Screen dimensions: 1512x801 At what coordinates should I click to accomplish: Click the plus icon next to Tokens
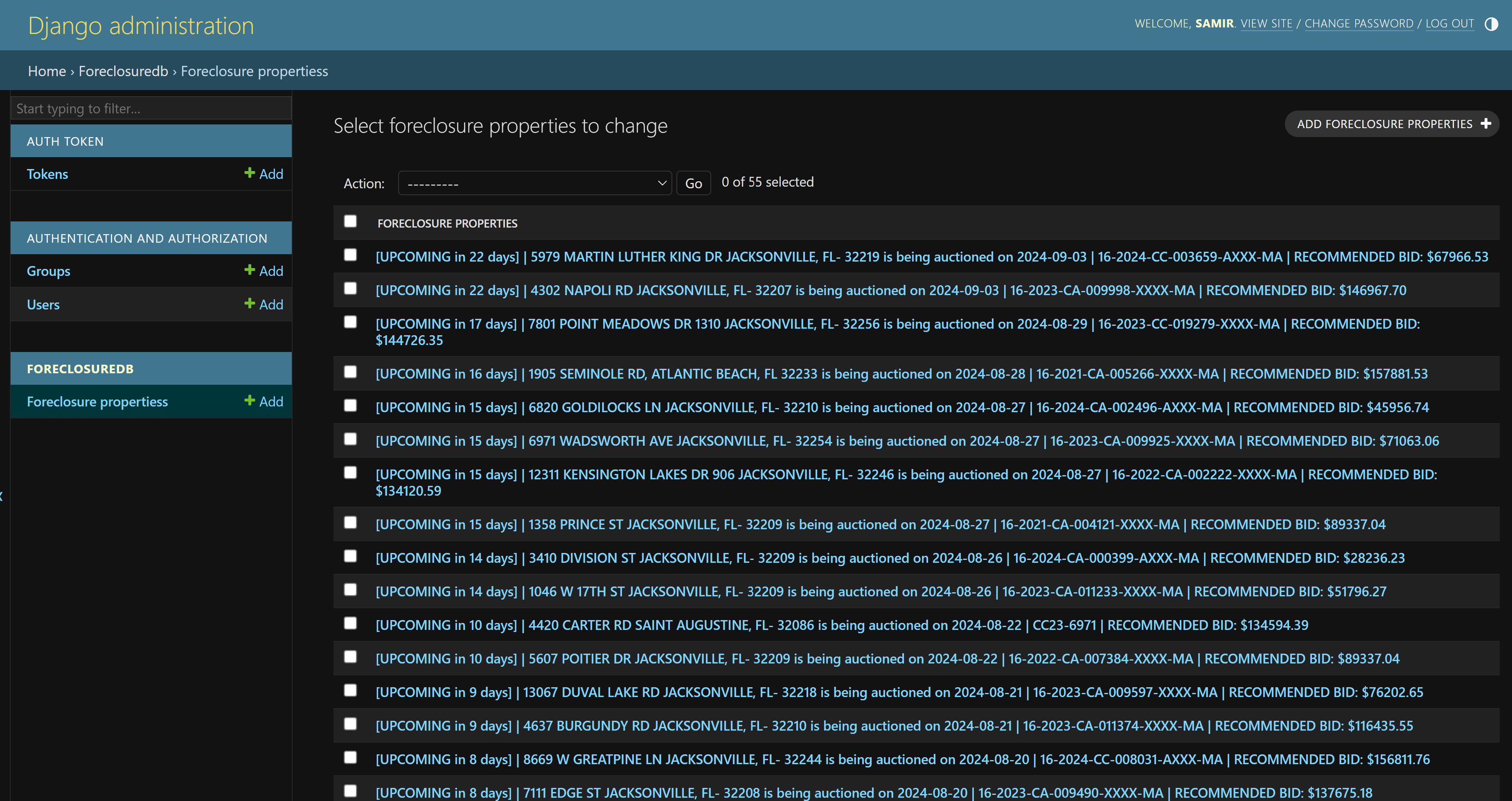250,173
